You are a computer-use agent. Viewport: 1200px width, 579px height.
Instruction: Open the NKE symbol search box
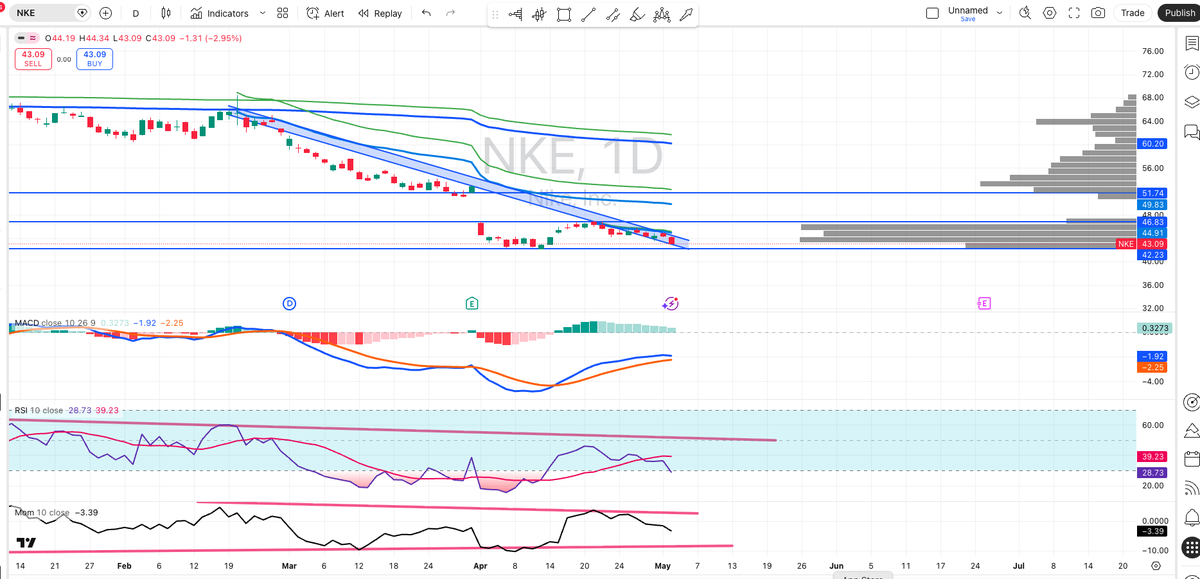click(52, 13)
